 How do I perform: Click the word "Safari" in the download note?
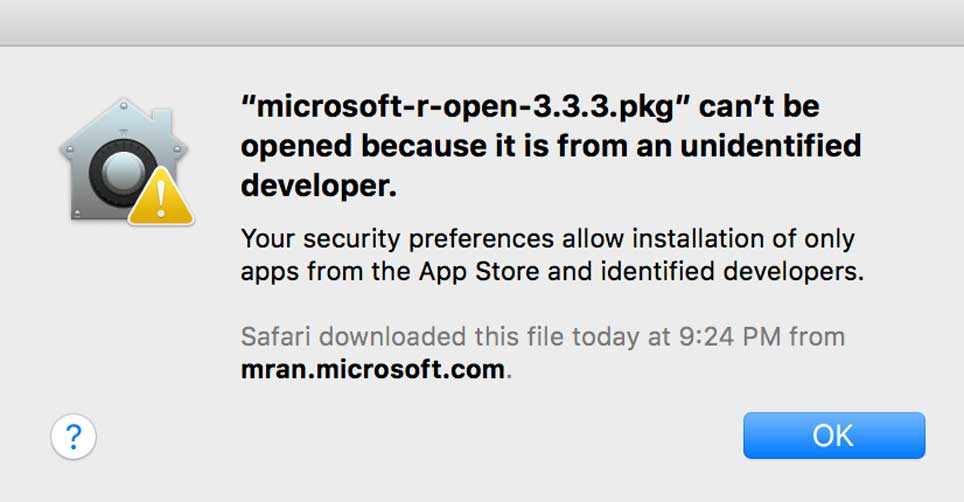(x=276, y=337)
